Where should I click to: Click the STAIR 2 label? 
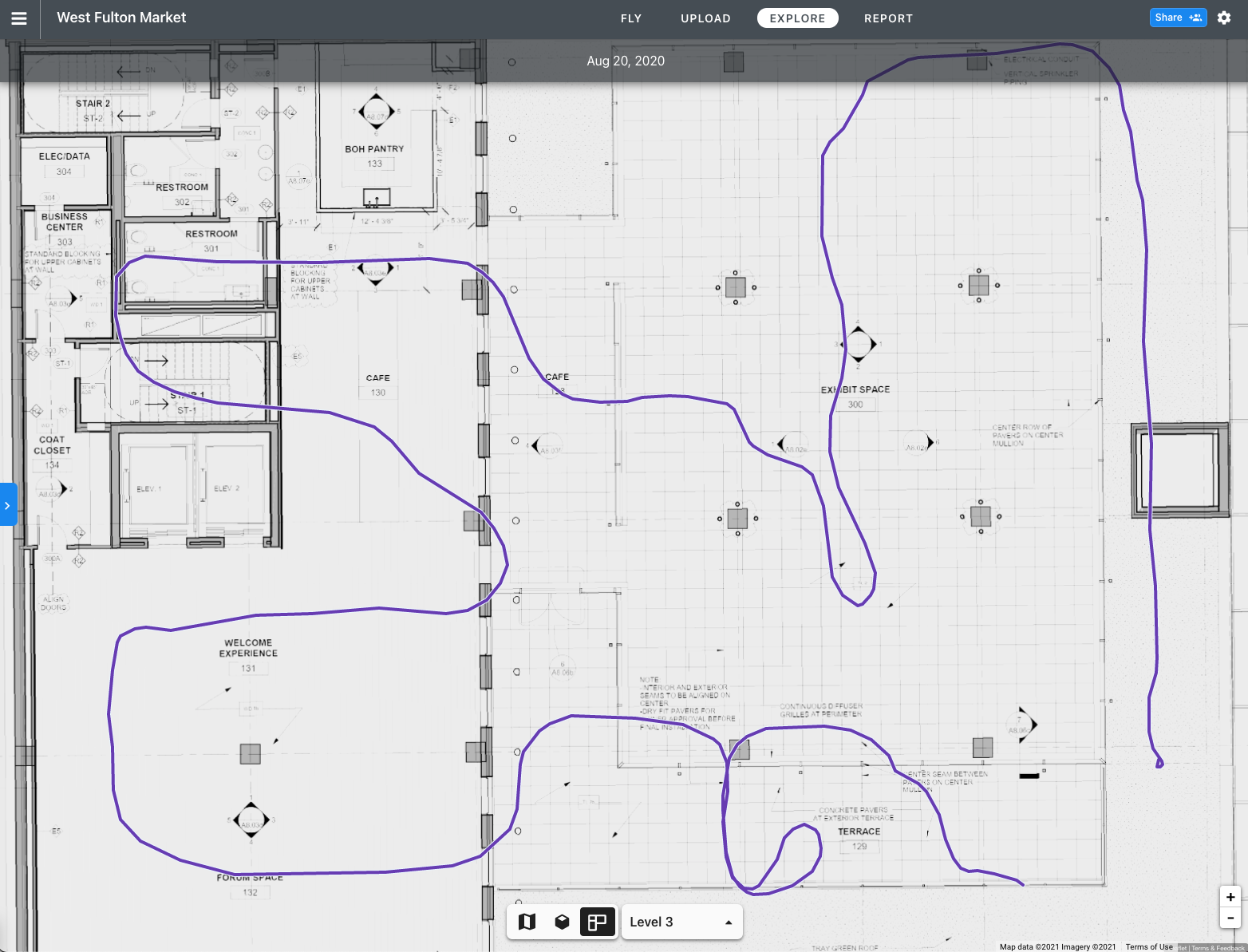pyautogui.click(x=93, y=104)
